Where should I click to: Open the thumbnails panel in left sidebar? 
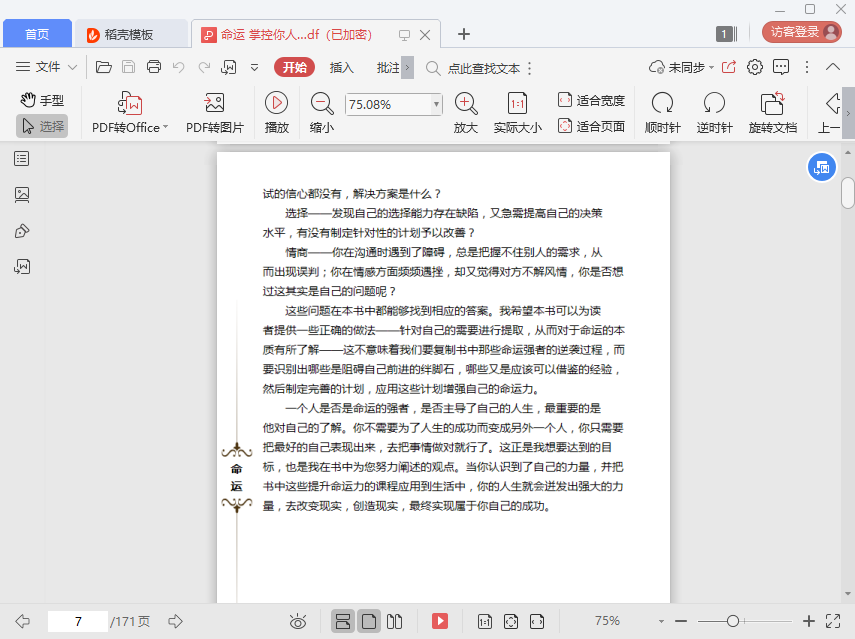[22, 194]
